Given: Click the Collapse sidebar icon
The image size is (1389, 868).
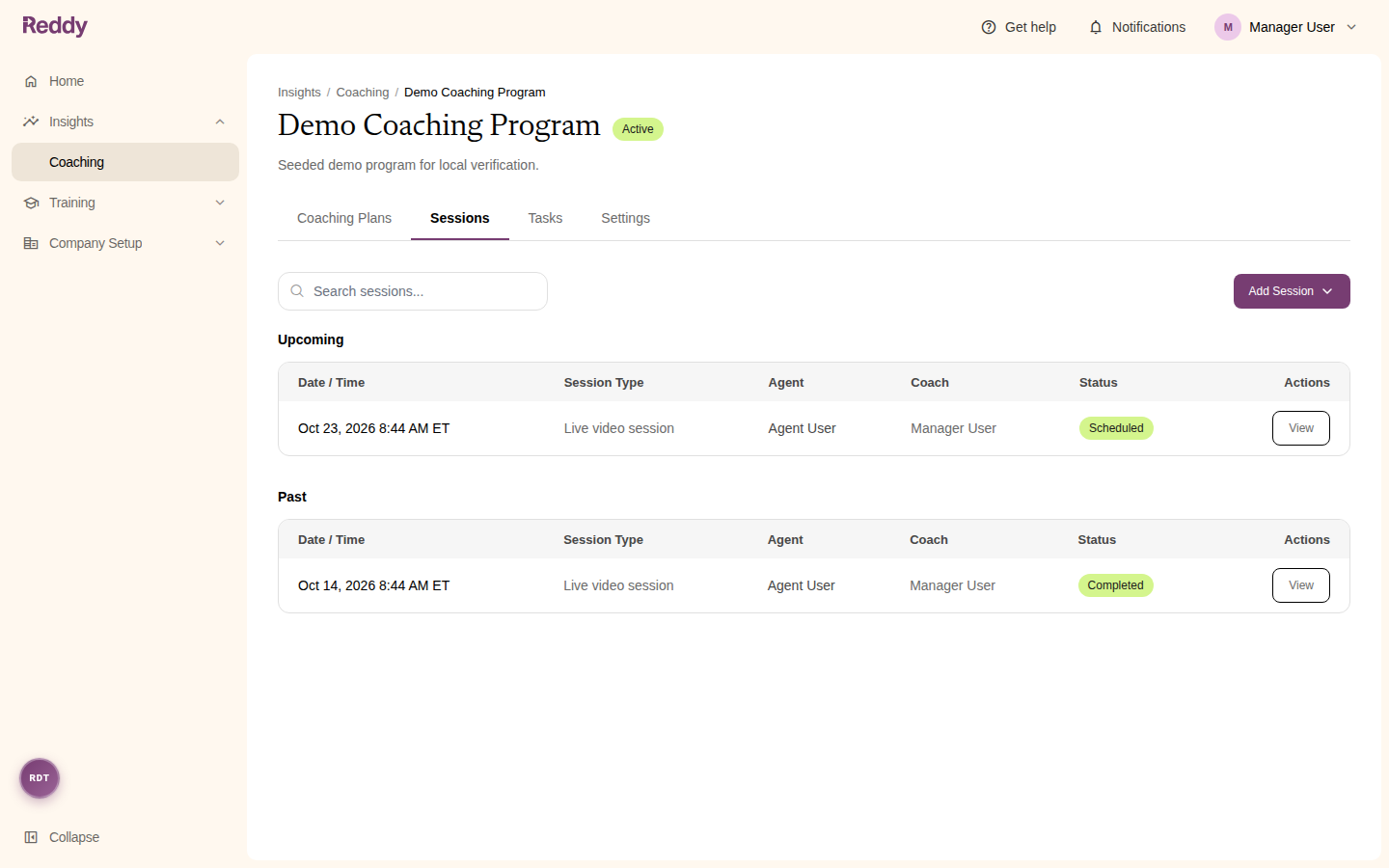Looking at the screenshot, I should tap(31, 837).
